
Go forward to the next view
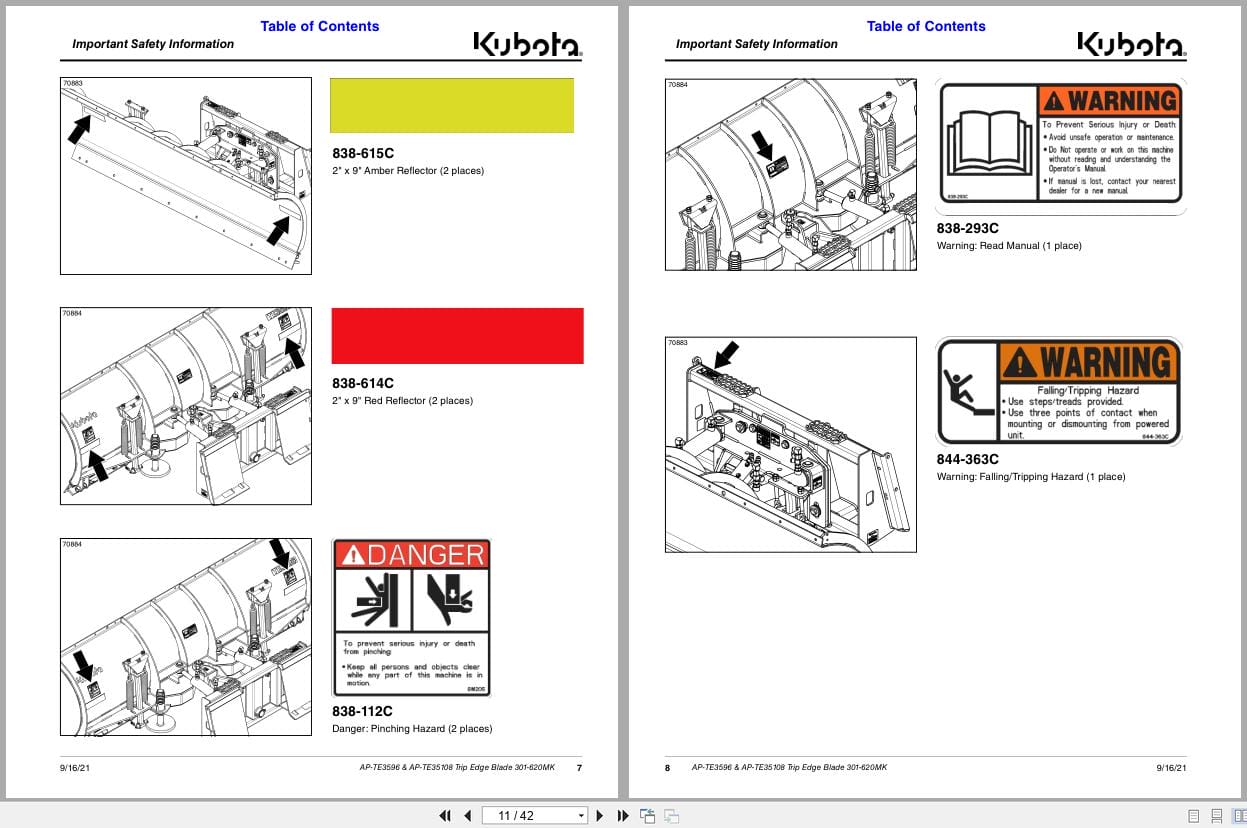[x=671, y=815]
